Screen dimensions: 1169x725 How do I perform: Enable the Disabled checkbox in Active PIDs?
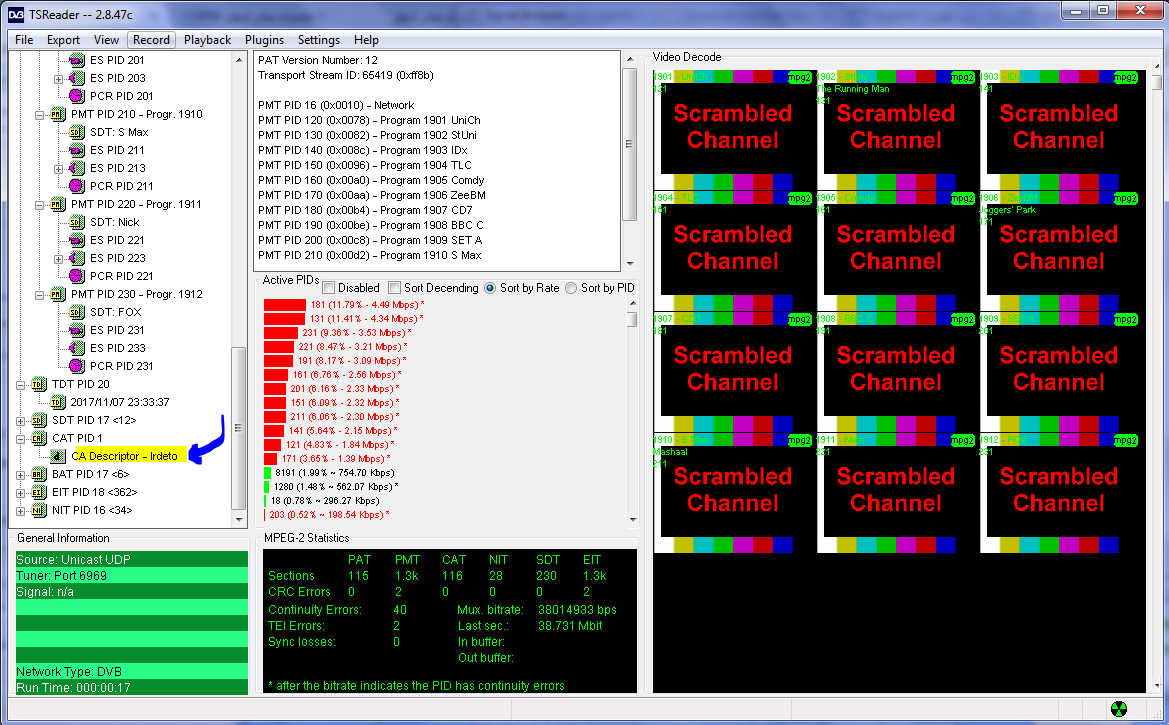pos(329,288)
